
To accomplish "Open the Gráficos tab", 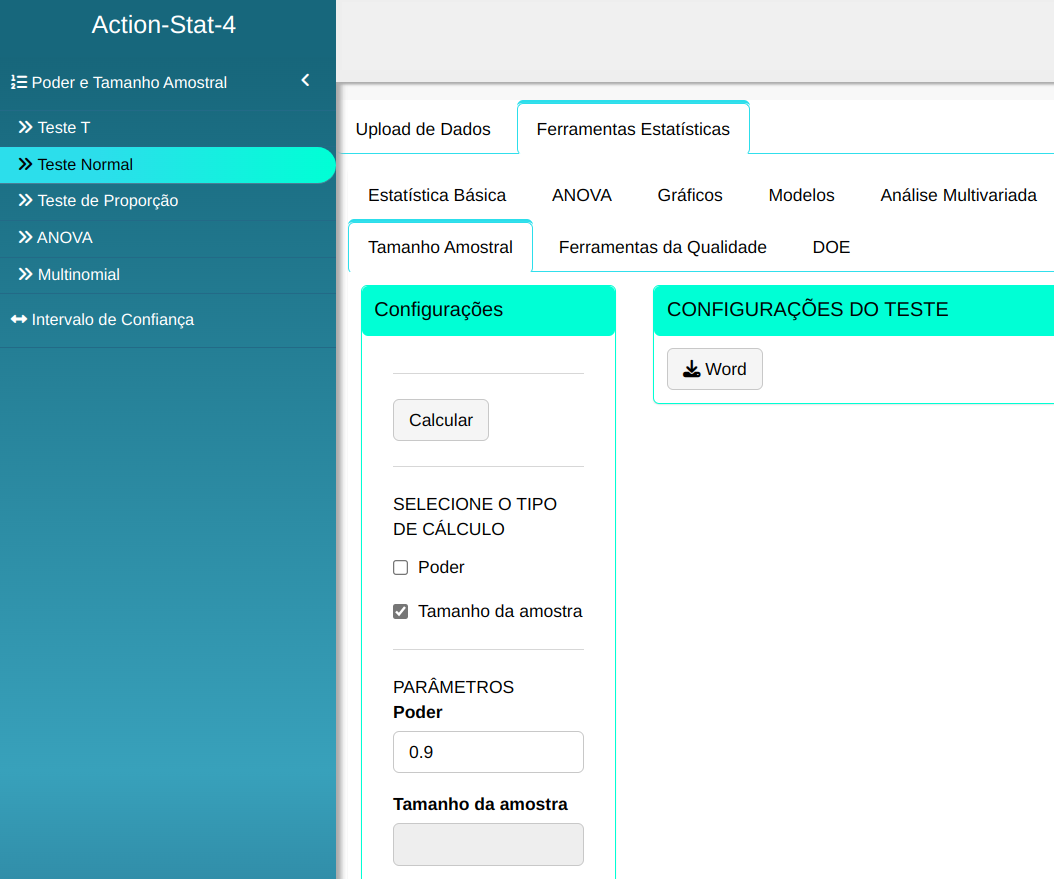I will point(690,195).
